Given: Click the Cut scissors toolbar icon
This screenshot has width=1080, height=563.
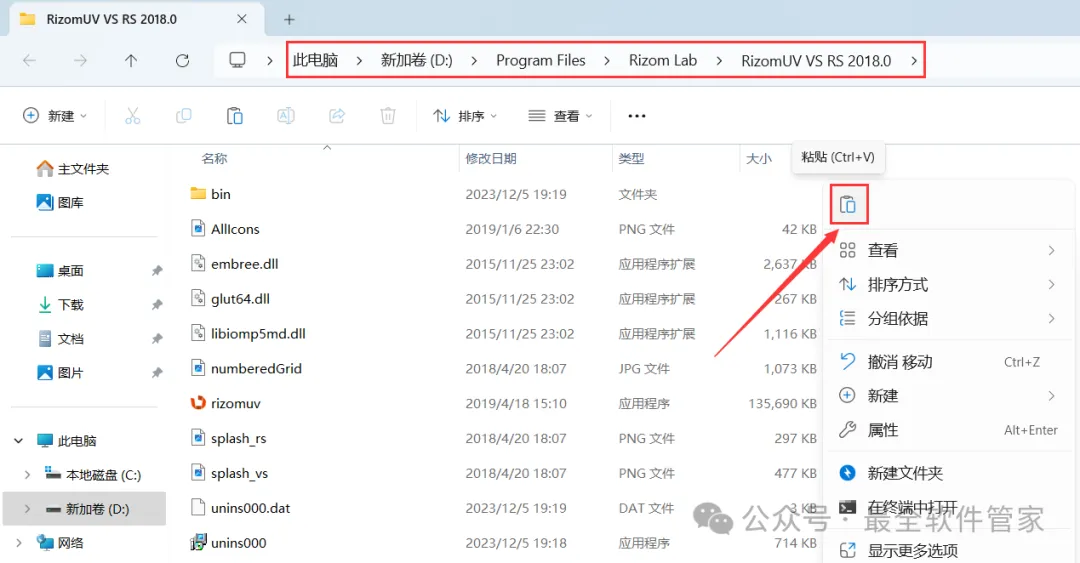Looking at the screenshot, I should point(132,116).
